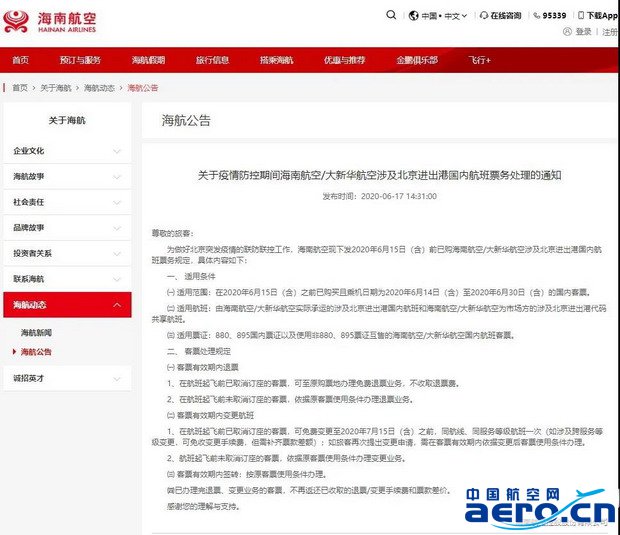Click the 尊敬的旅客 greeting line
Viewport: 620px width, 535px height.
(173, 233)
